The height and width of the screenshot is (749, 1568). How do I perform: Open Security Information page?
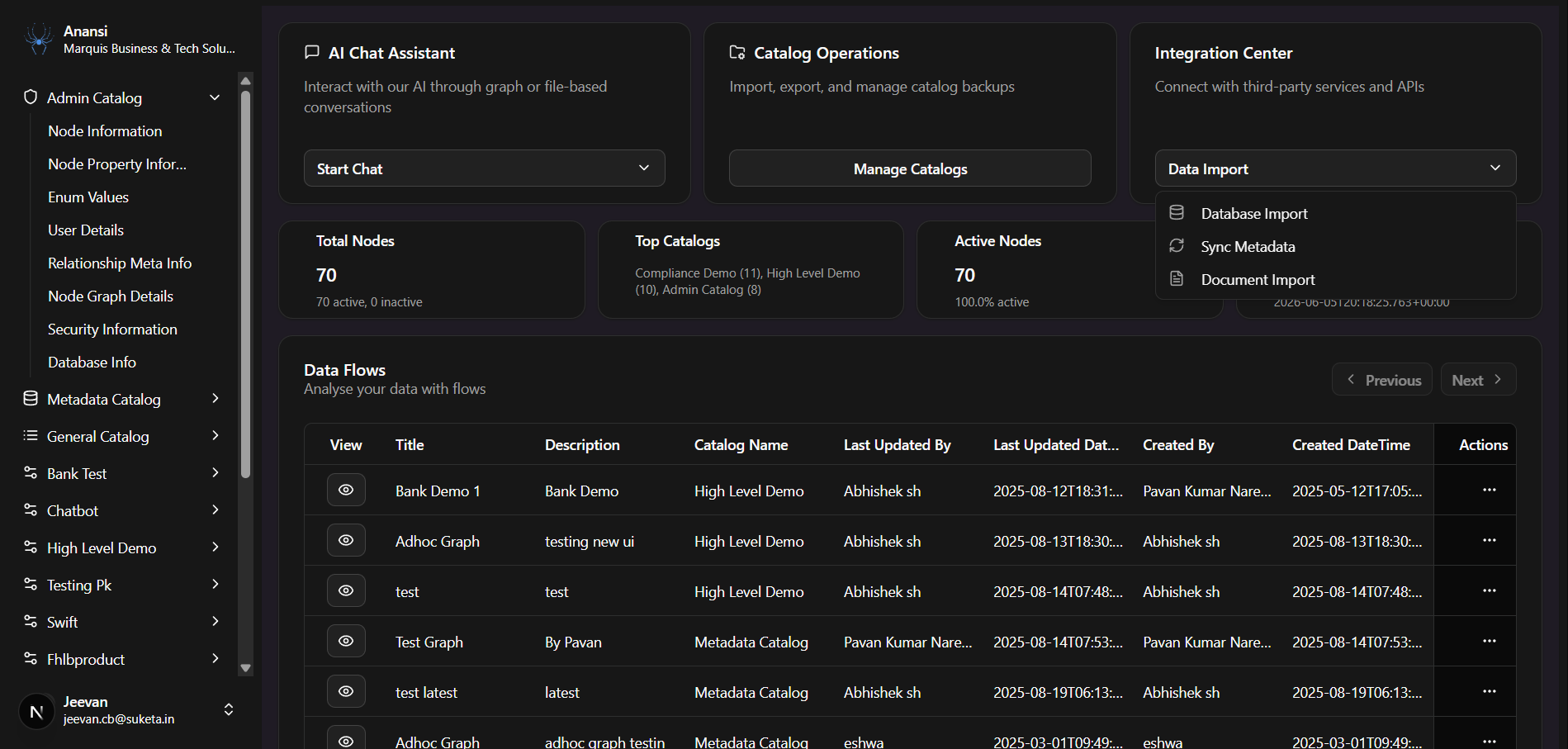(x=112, y=329)
